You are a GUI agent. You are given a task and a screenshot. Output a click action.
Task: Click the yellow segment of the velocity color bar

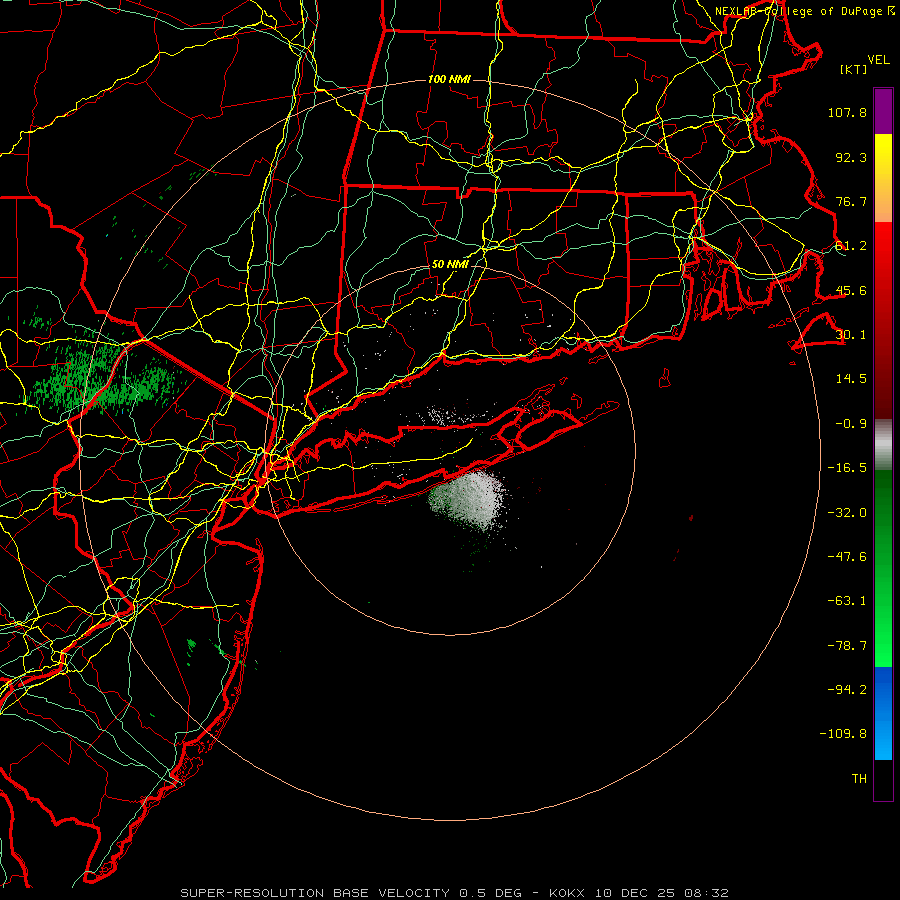click(x=883, y=156)
